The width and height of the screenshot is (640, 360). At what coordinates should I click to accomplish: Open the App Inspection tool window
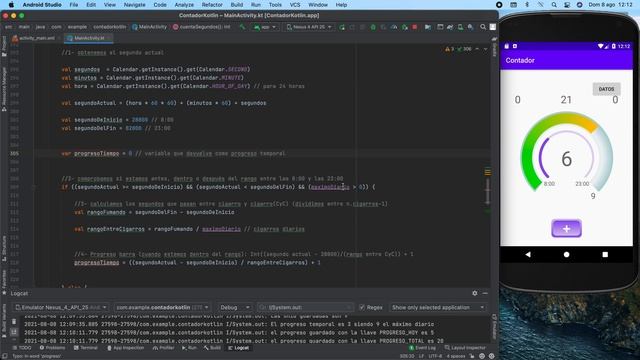[126, 348]
